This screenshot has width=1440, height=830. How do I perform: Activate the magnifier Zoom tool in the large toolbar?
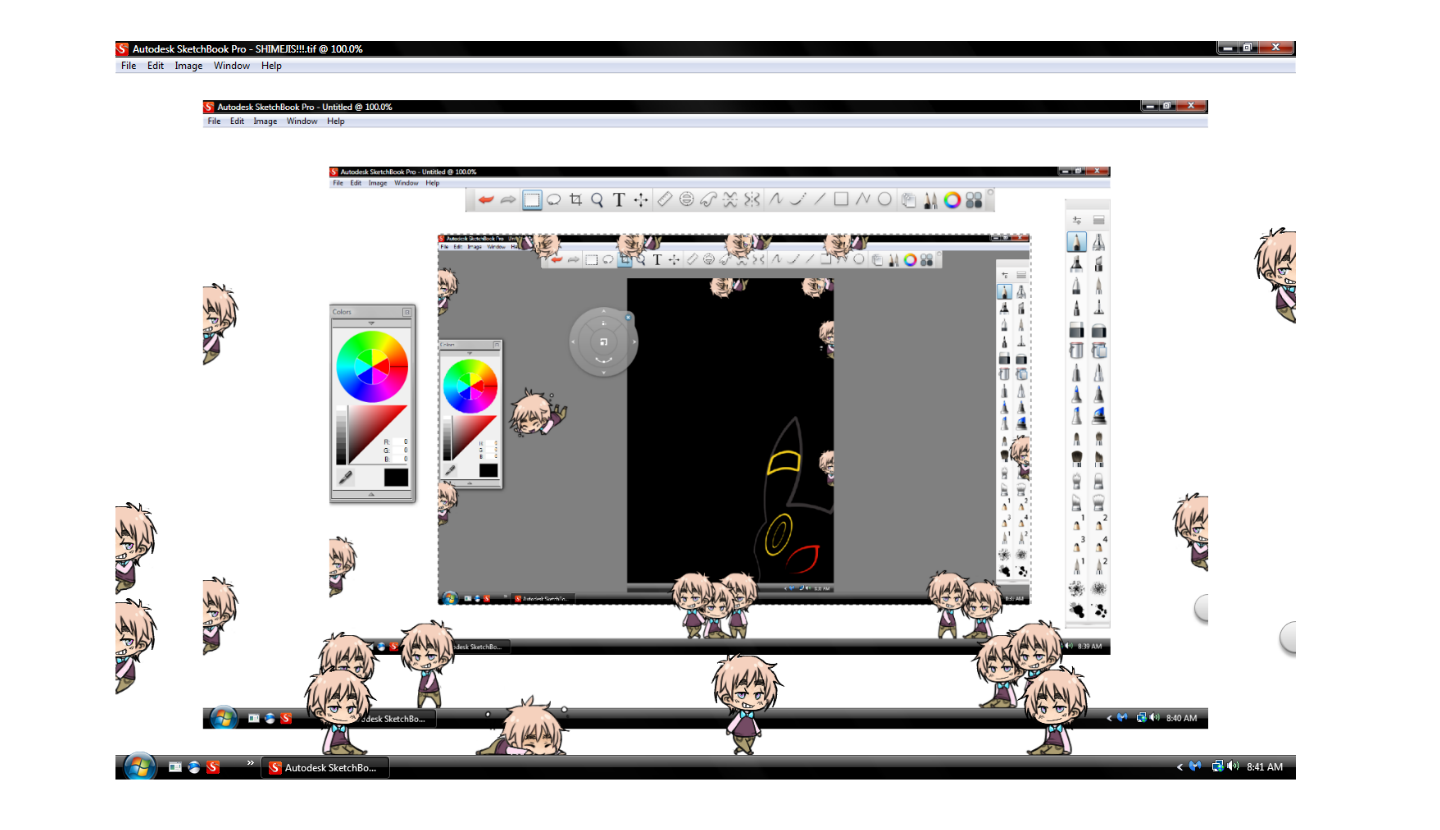(597, 200)
